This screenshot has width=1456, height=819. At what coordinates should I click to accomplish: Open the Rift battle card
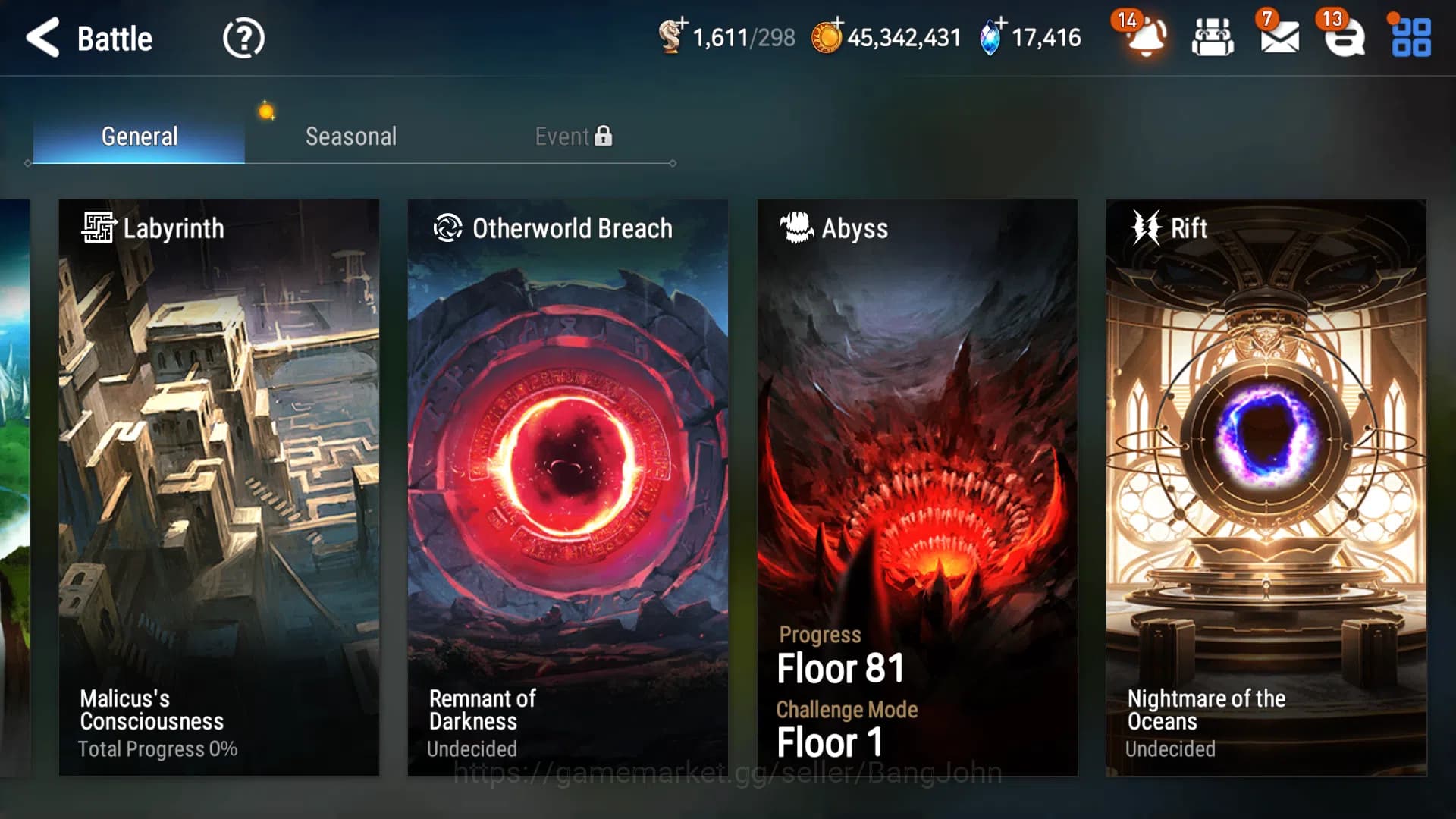point(1266,488)
